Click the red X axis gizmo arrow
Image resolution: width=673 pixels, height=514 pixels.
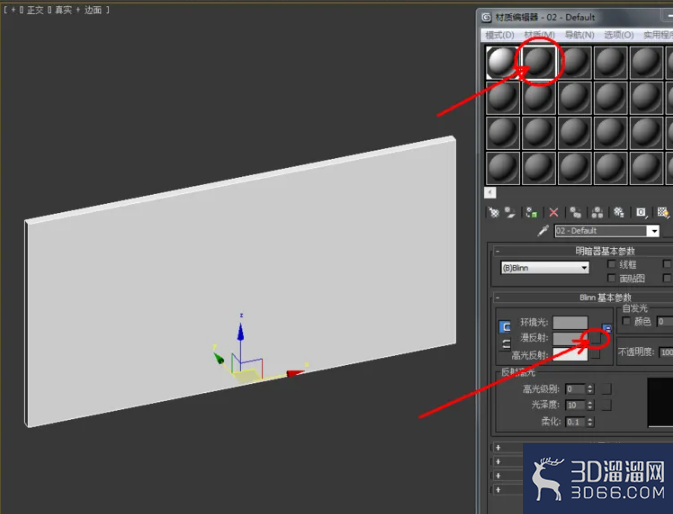295,373
